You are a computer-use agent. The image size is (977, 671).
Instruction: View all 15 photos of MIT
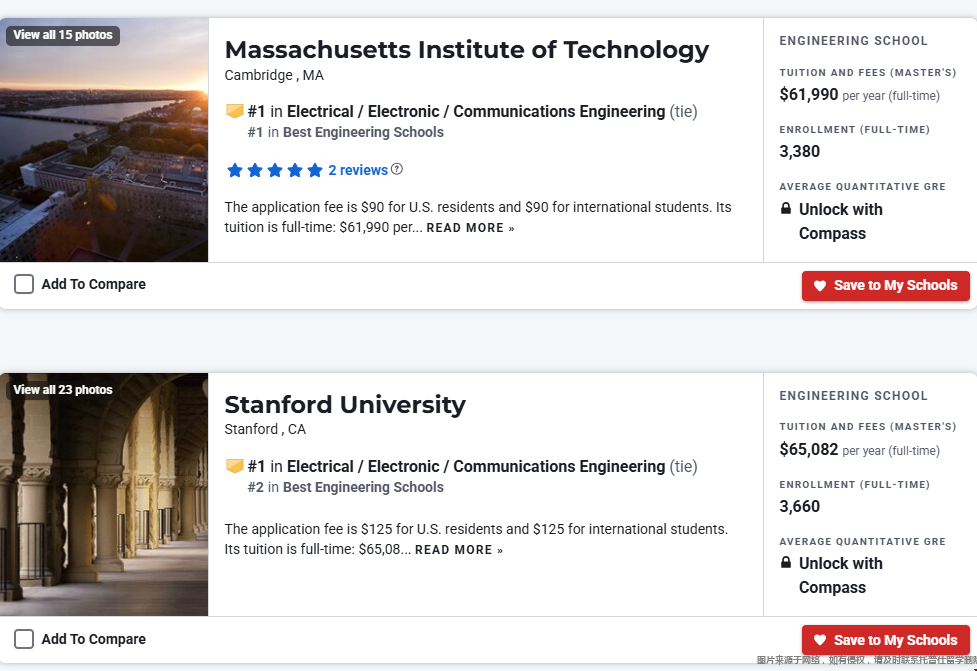tap(63, 35)
